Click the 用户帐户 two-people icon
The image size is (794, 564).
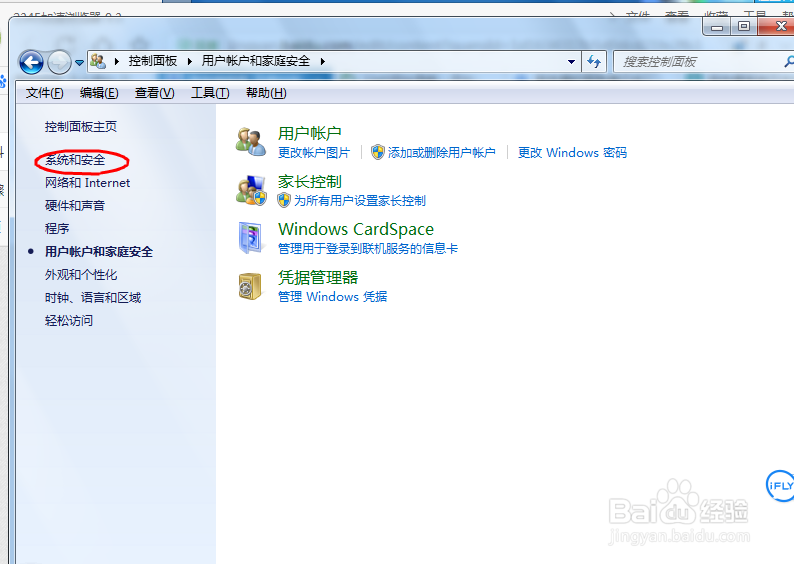(x=251, y=142)
